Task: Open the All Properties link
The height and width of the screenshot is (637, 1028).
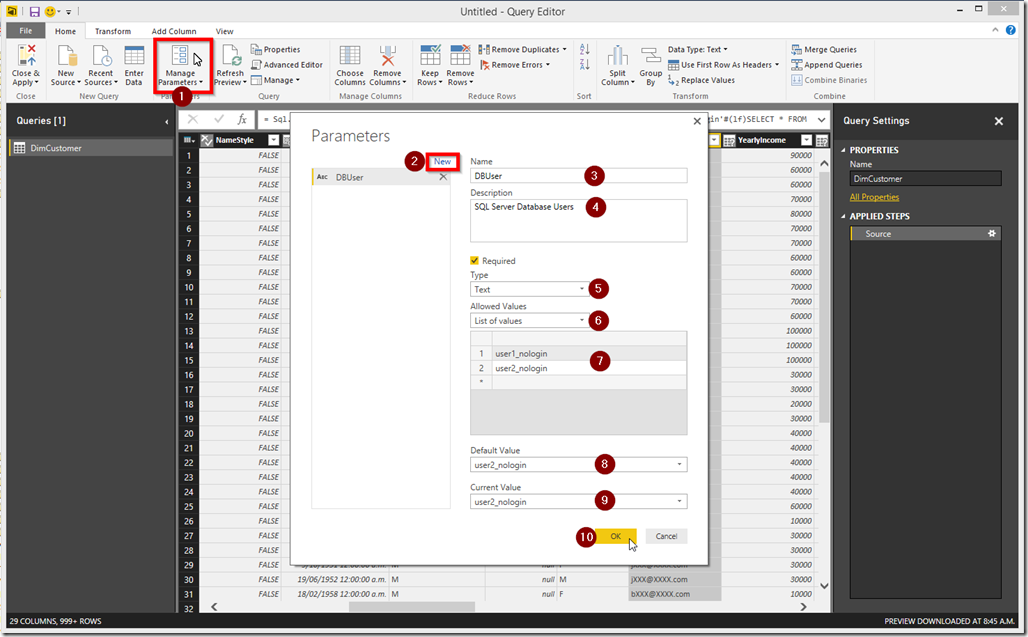Action: point(874,197)
